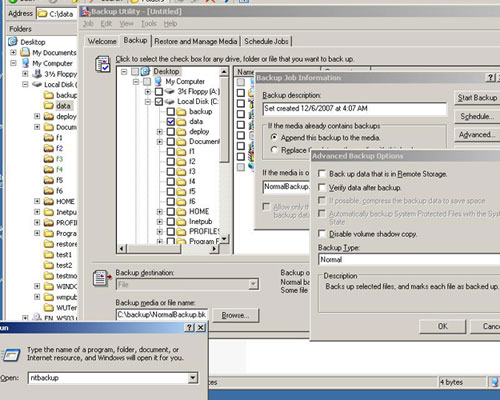Image resolution: width=500 pixels, height=400 pixels.
Task: Expand deploy folder in Backup tree
Action: 160,132
